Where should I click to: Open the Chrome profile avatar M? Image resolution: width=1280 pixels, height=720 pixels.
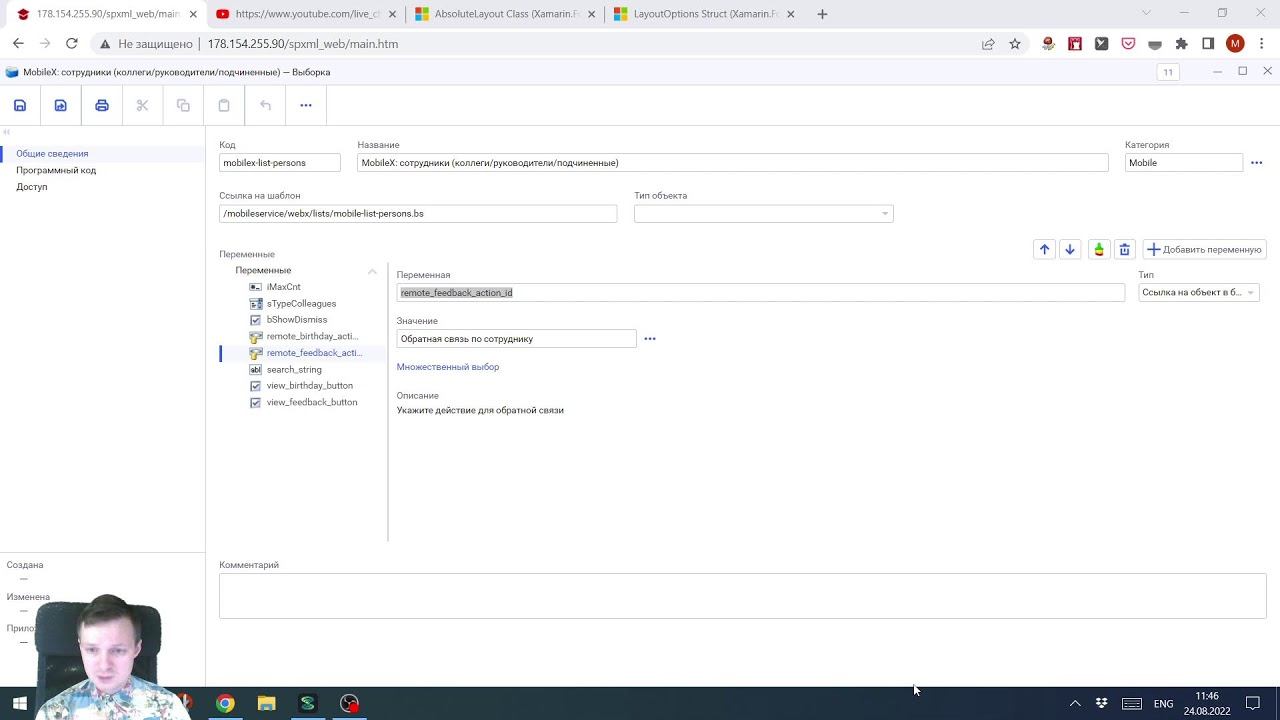pos(1235,44)
